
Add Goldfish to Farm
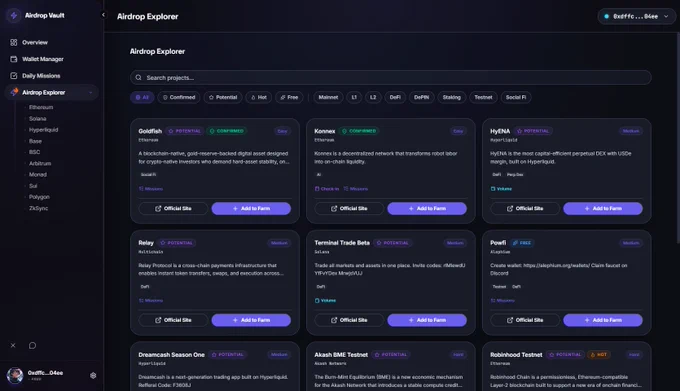[251, 209]
